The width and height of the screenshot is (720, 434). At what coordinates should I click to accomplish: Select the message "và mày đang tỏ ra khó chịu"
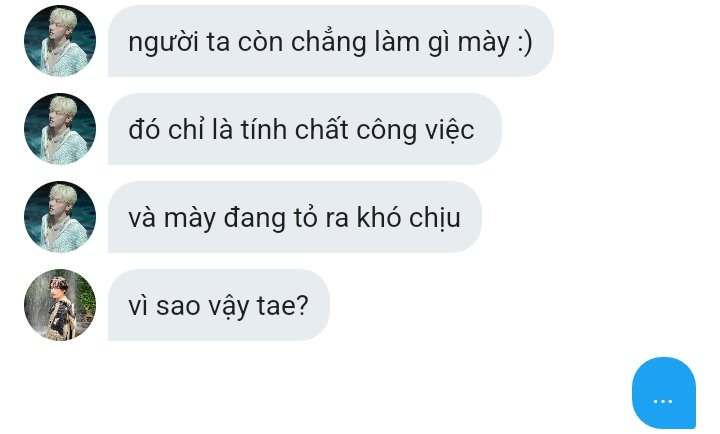[x=295, y=217]
